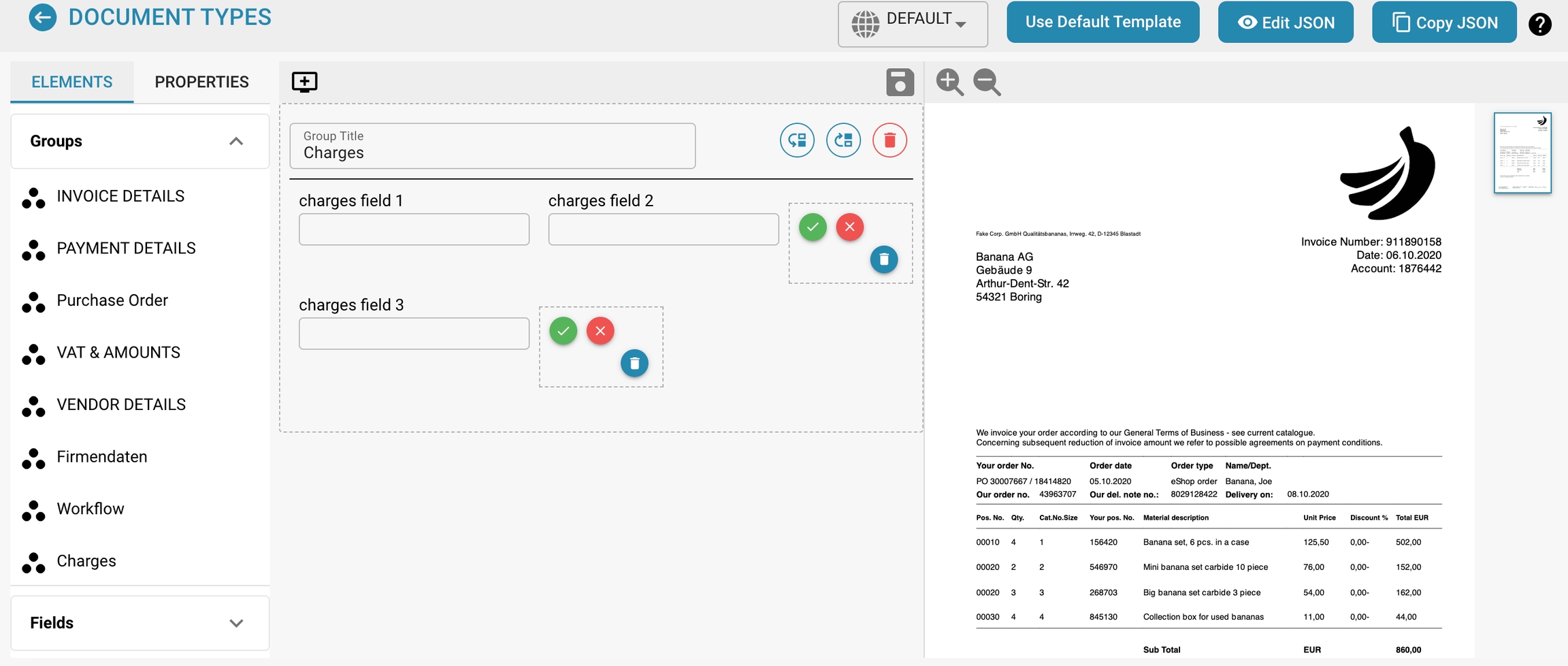Zoom in on the invoice preview
The height and width of the screenshot is (666, 1568).
click(949, 82)
